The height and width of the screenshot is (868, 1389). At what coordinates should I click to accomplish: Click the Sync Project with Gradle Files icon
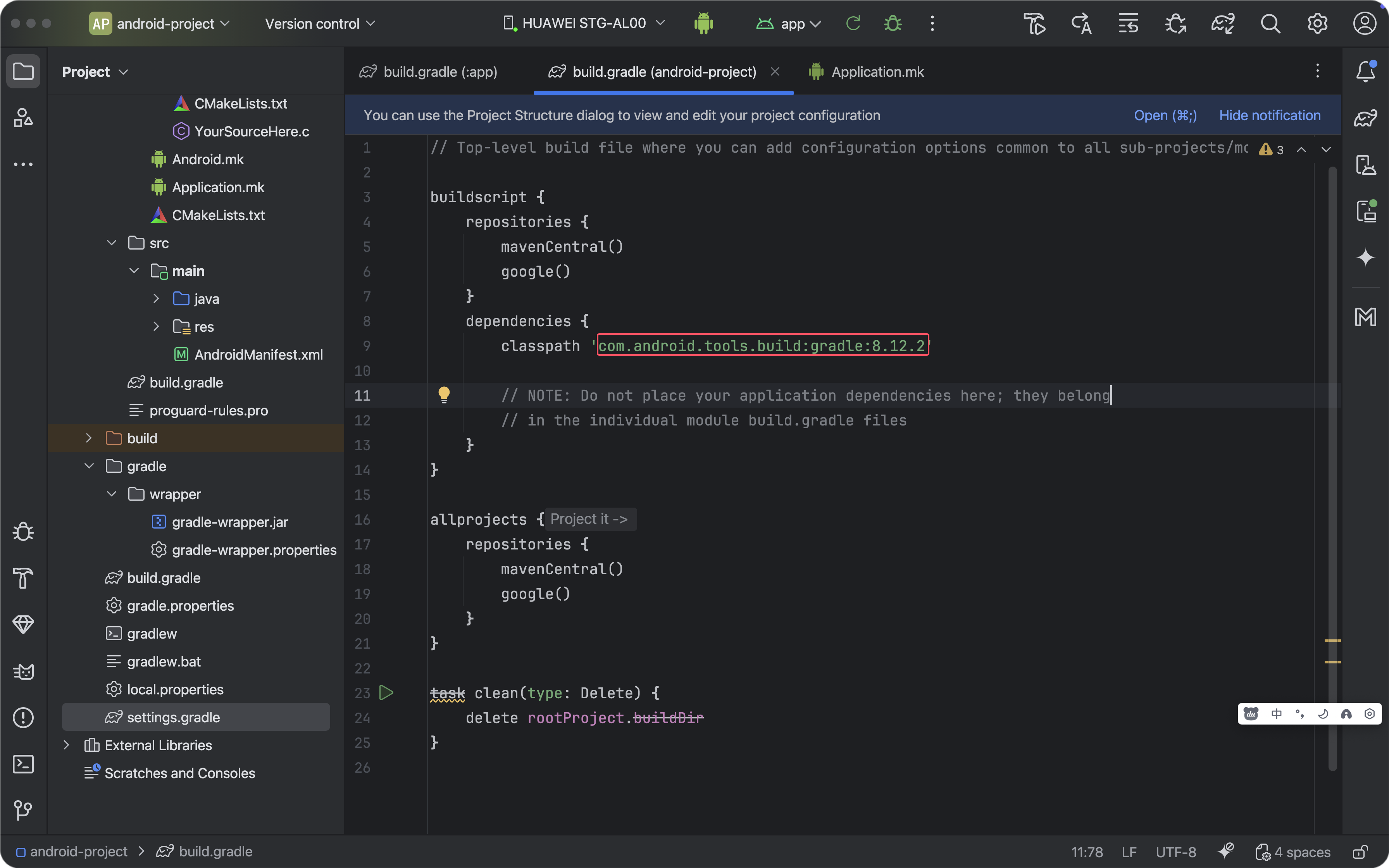click(1223, 24)
